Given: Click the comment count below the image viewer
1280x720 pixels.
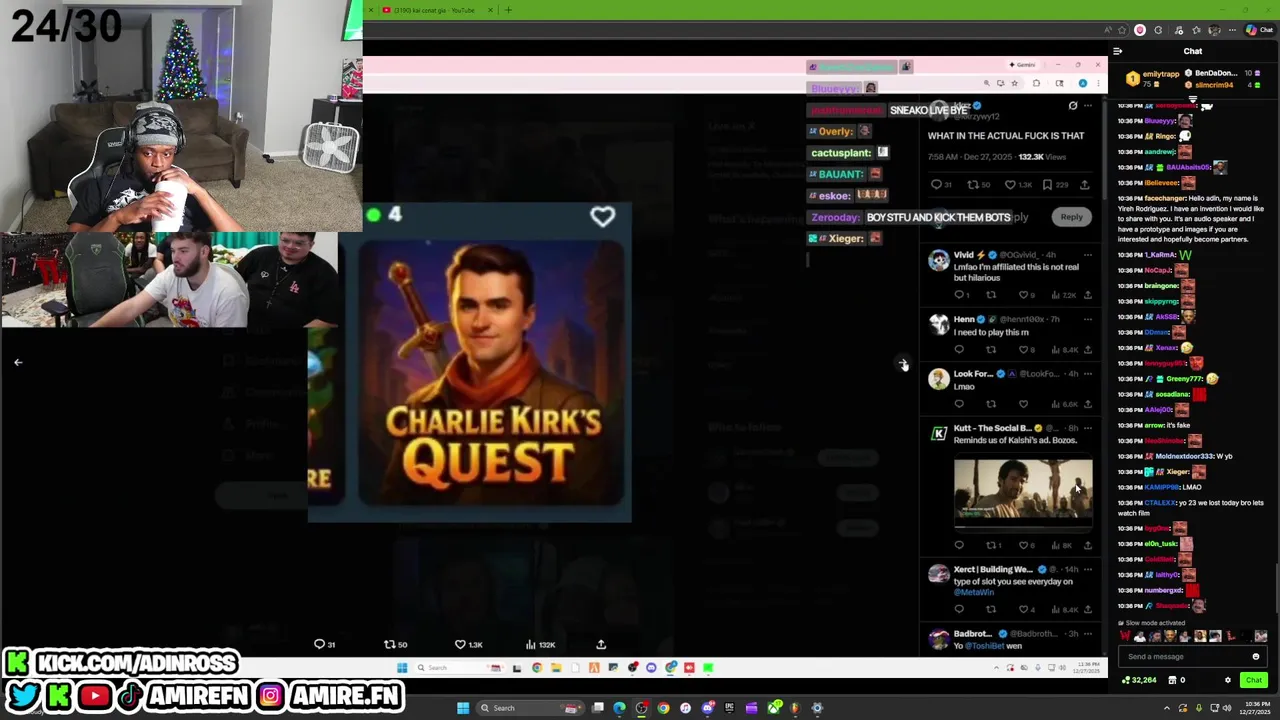Looking at the screenshot, I should (x=324, y=644).
